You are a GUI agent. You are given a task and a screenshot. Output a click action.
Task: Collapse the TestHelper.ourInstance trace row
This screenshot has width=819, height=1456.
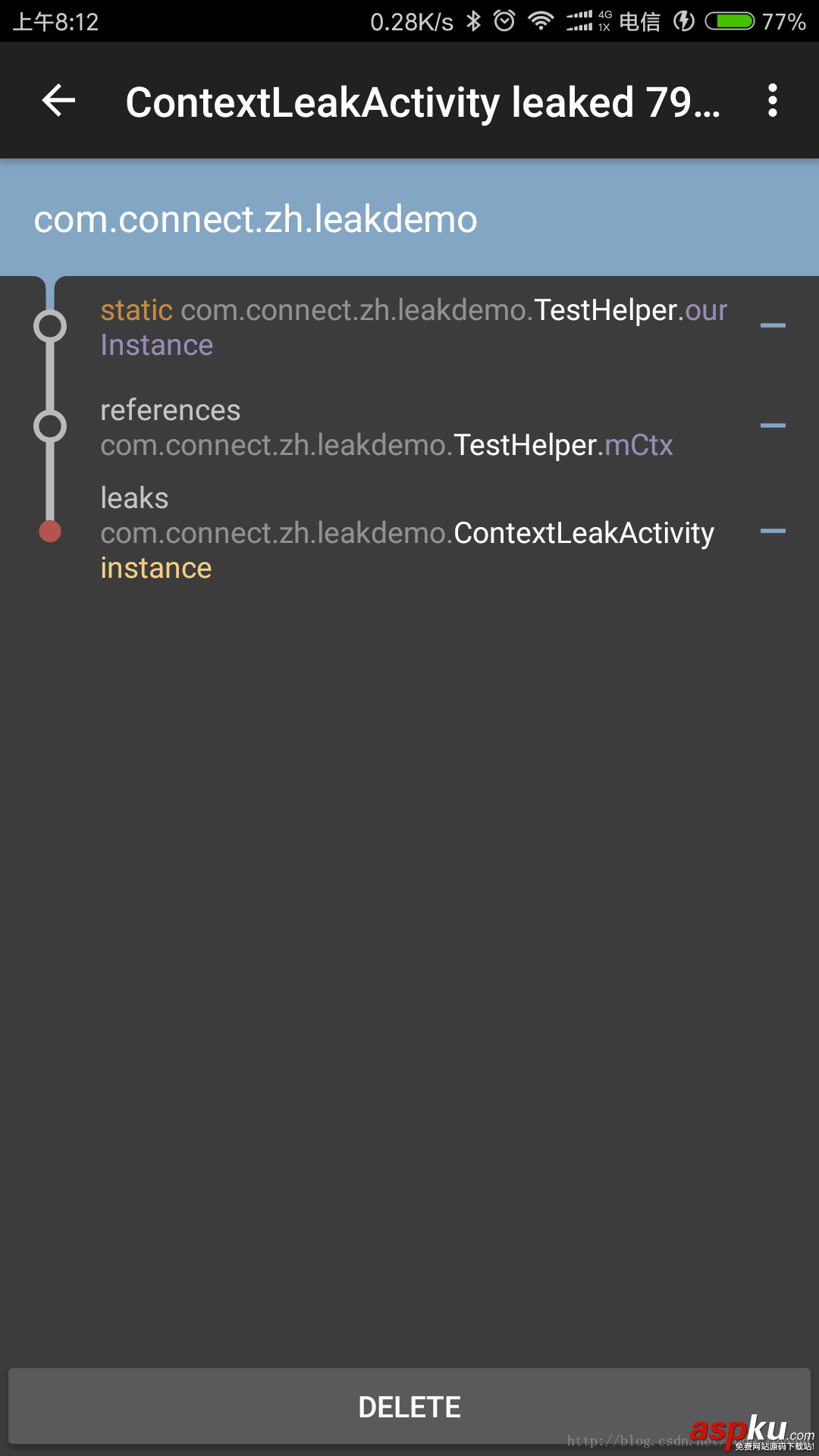tap(773, 326)
